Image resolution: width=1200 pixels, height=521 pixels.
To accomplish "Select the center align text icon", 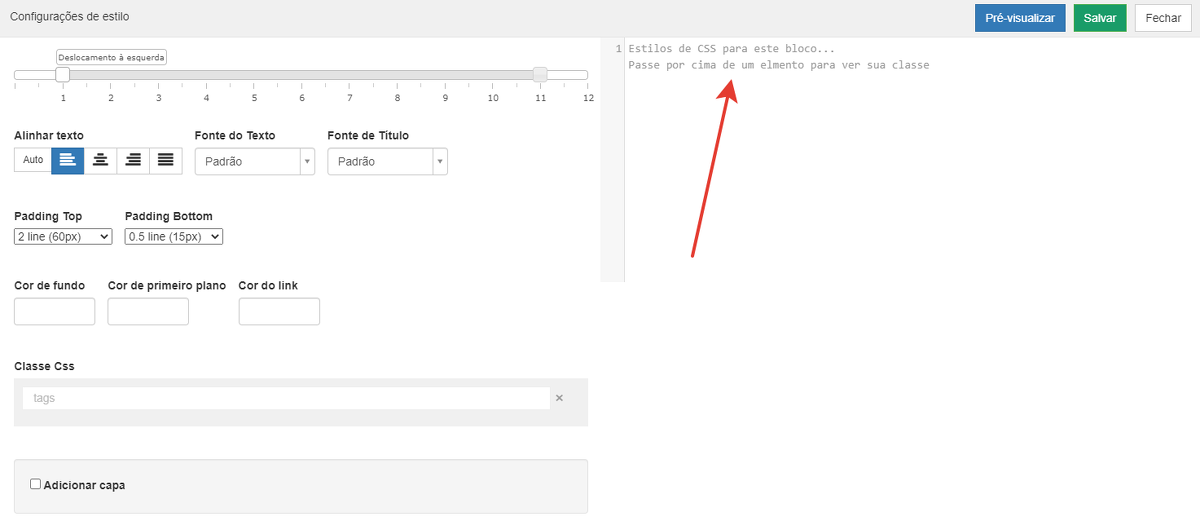I will point(100,160).
